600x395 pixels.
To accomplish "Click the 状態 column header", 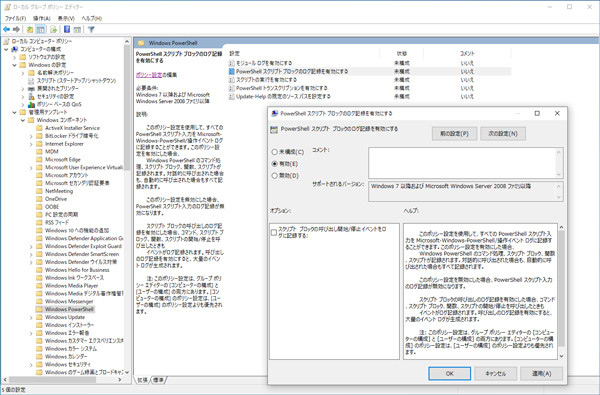I will pos(402,54).
